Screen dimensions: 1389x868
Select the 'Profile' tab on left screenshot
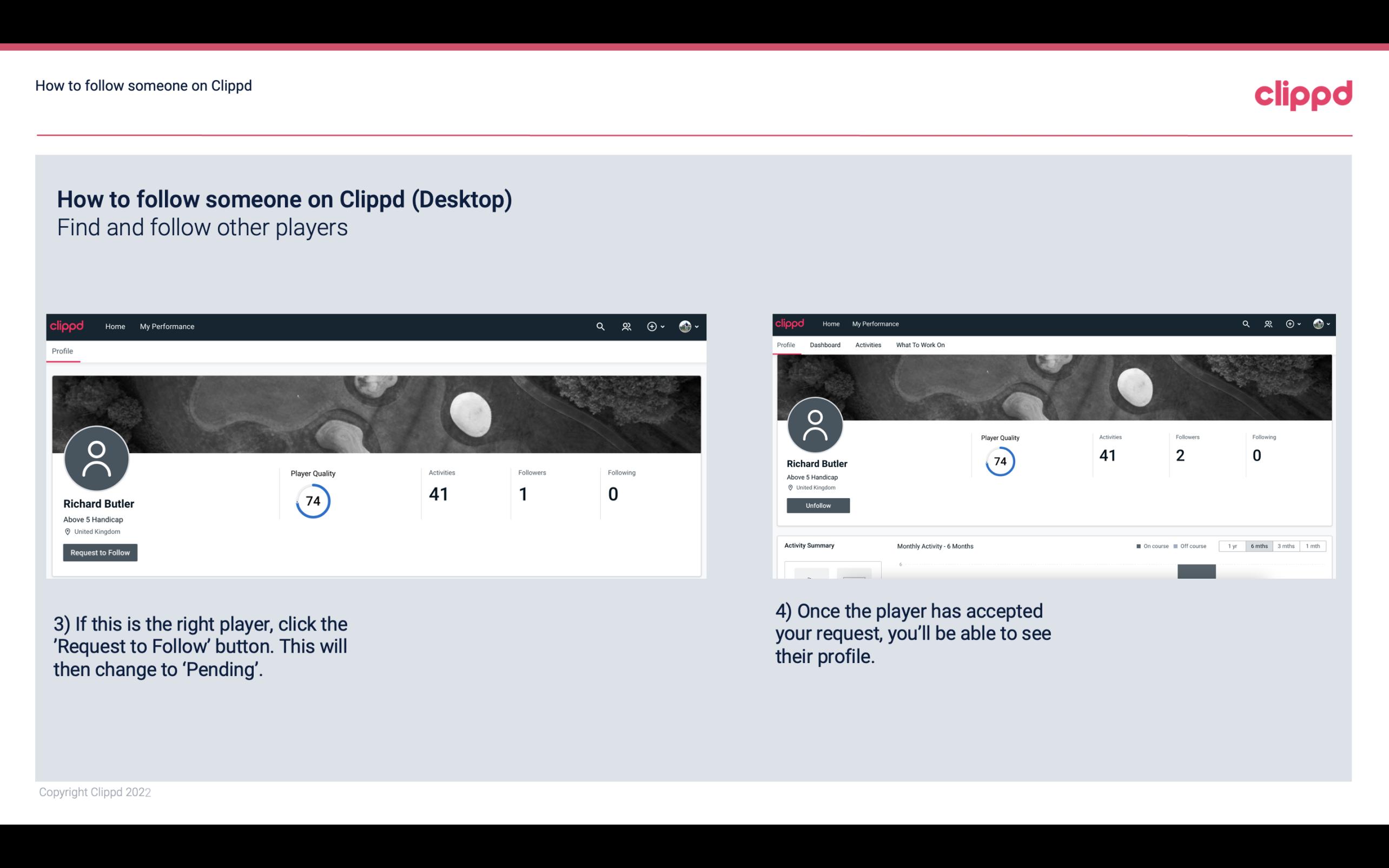pos(62,351)
